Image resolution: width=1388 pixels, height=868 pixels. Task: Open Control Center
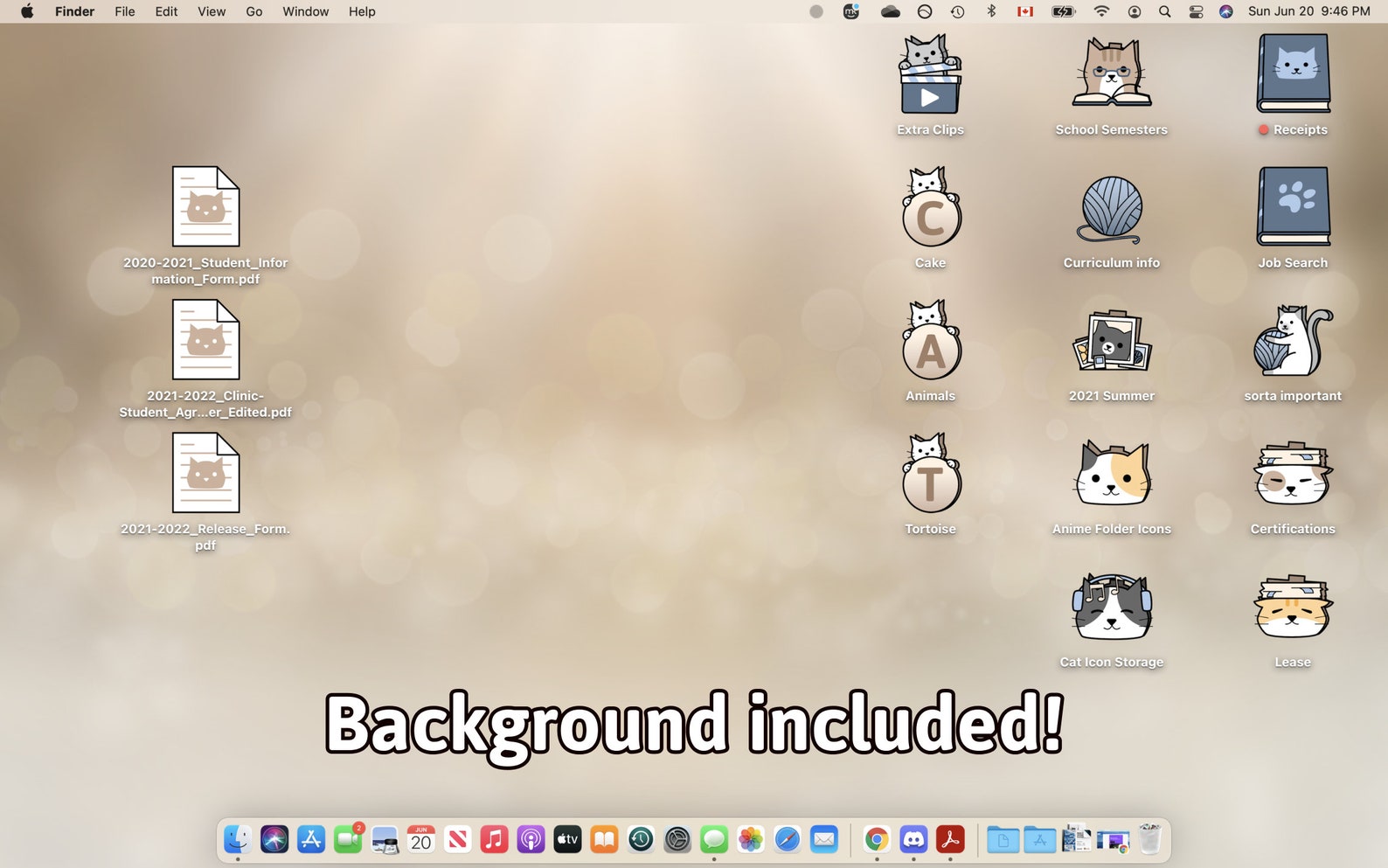click(x=1197, y=11)
